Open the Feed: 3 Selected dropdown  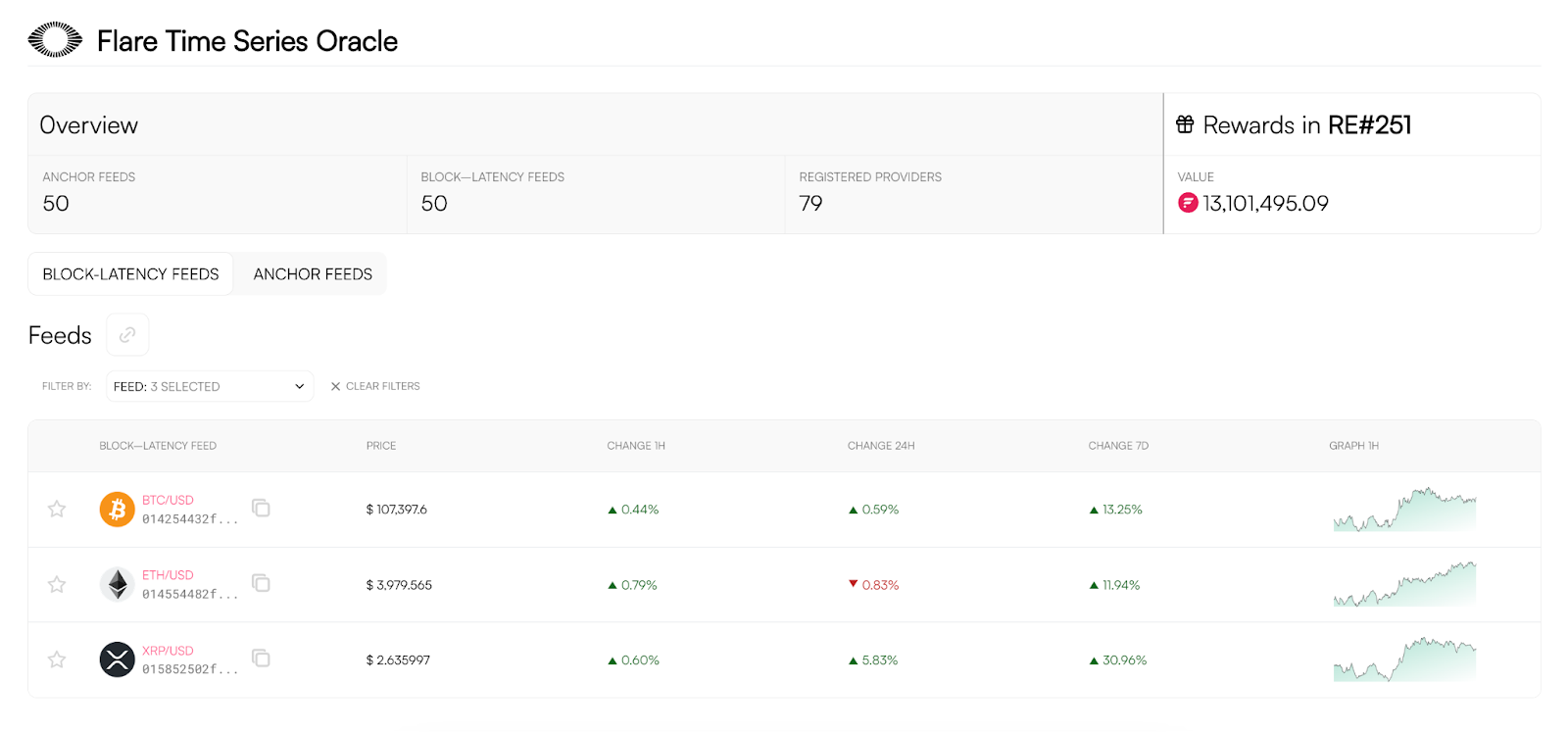(x=210, y=386)
